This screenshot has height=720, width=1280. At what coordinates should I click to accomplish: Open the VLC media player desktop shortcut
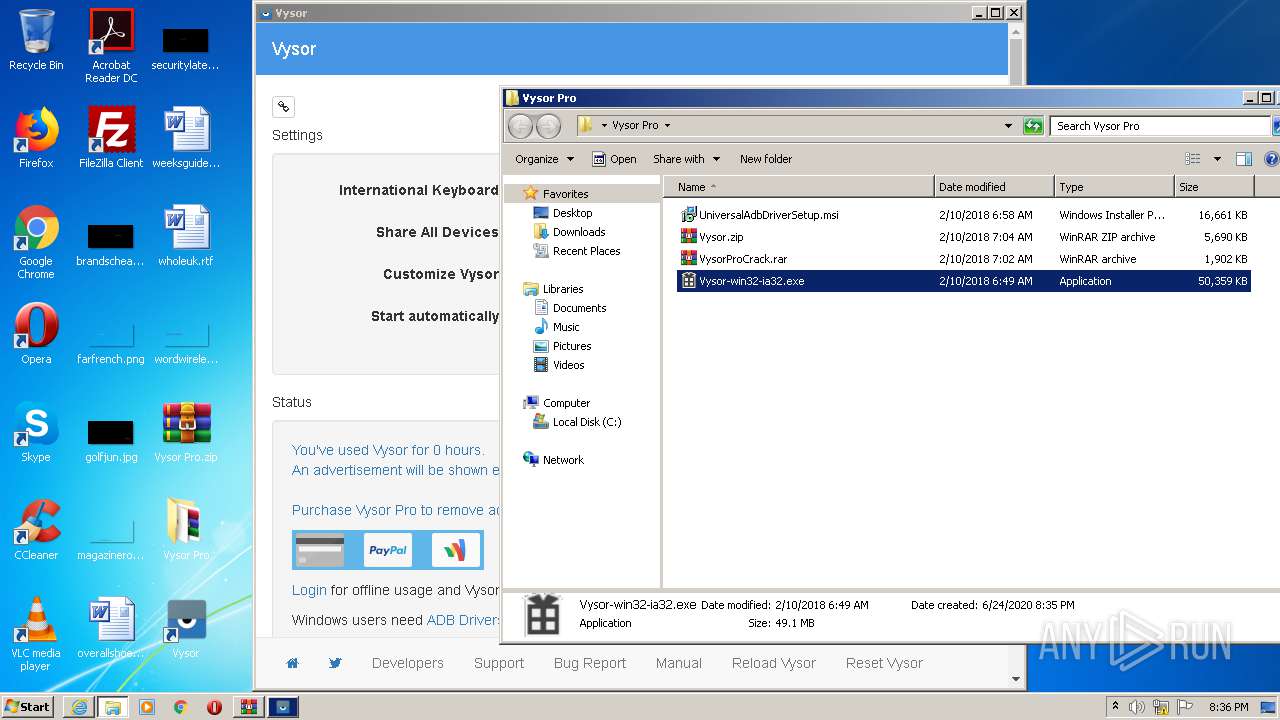click(x=36, y=634)
